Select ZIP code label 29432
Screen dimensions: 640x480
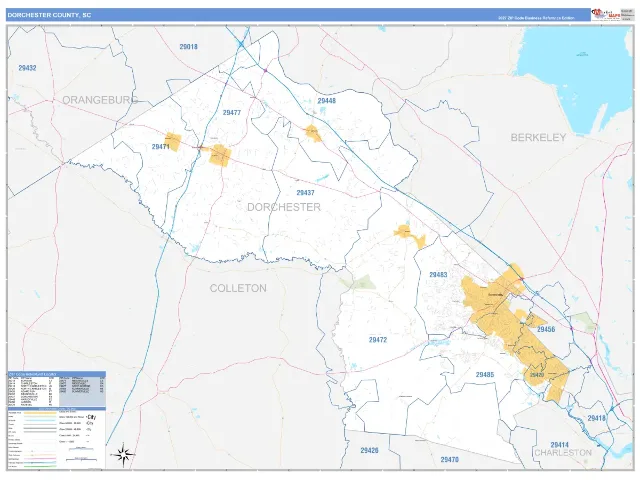pyautogui.click(x=27, y=68)
